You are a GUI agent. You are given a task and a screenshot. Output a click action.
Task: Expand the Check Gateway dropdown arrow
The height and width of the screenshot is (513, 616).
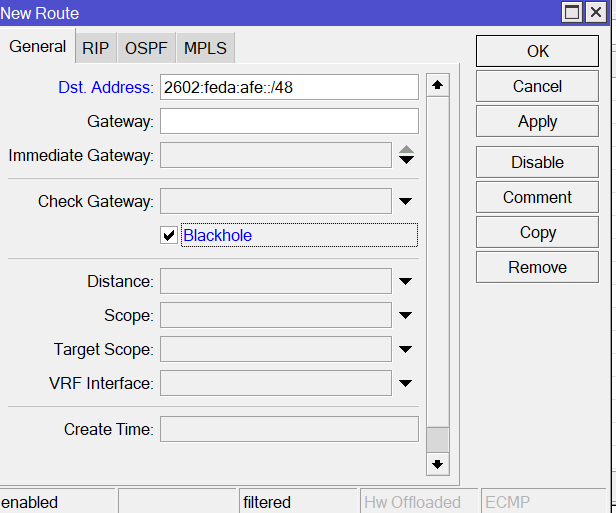point(405,201)
